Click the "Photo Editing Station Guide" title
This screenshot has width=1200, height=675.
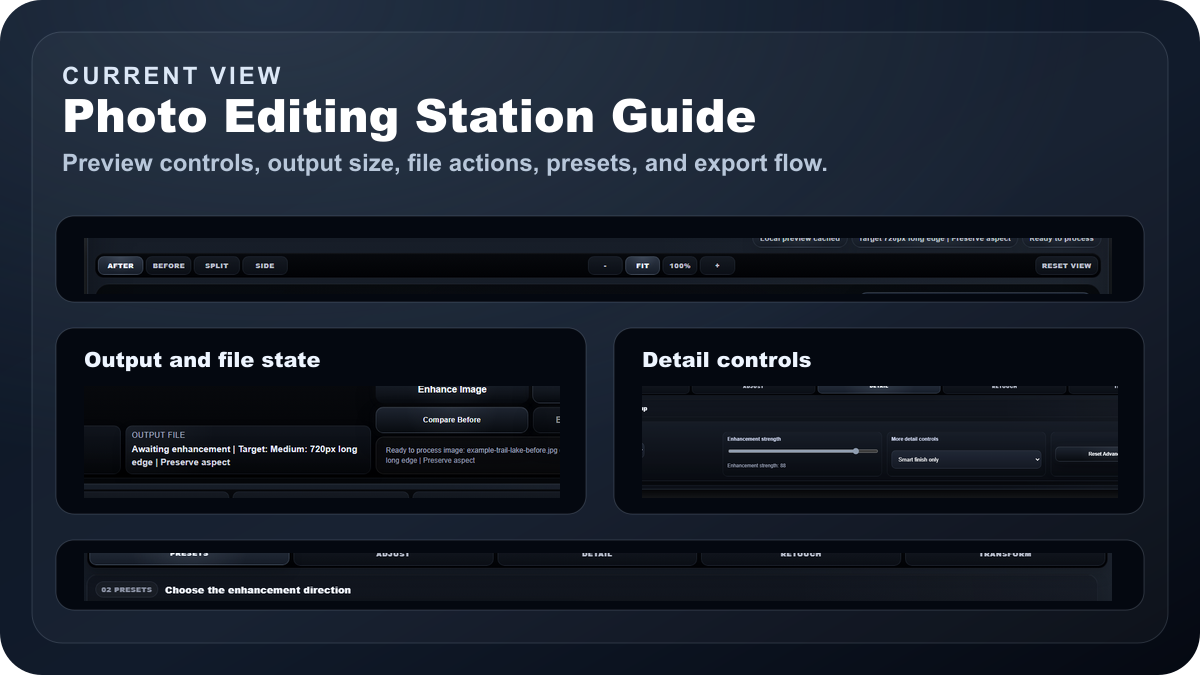409,116
